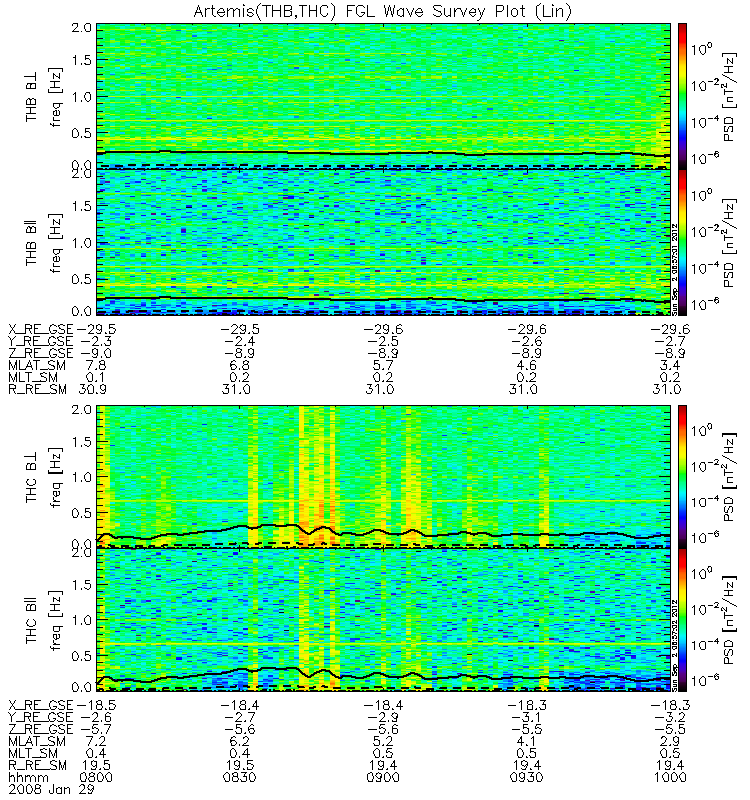
Task: Click the Z_RE_GSE value '-9.0'
Action: tap(95, 353)
